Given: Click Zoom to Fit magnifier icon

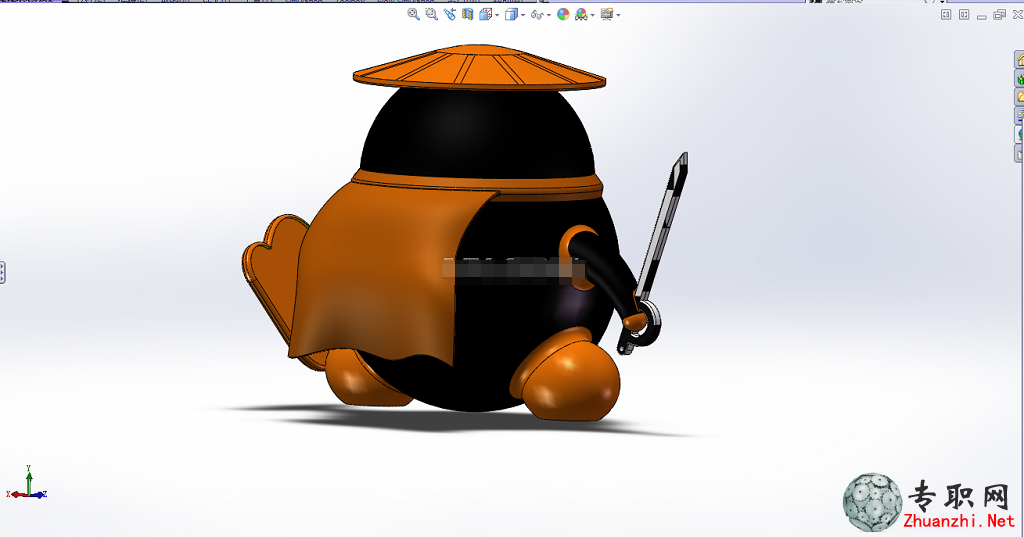Looking at the screenshot, I should point(413,14).
